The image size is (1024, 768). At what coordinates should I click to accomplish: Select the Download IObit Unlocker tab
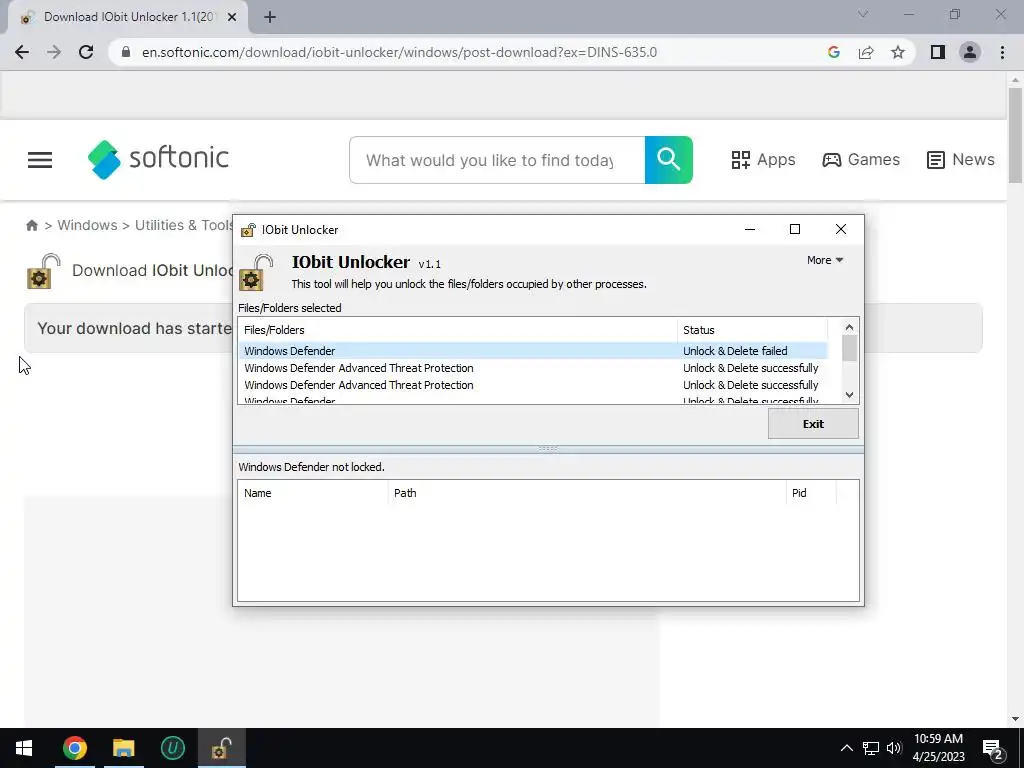tap(128, 17)
